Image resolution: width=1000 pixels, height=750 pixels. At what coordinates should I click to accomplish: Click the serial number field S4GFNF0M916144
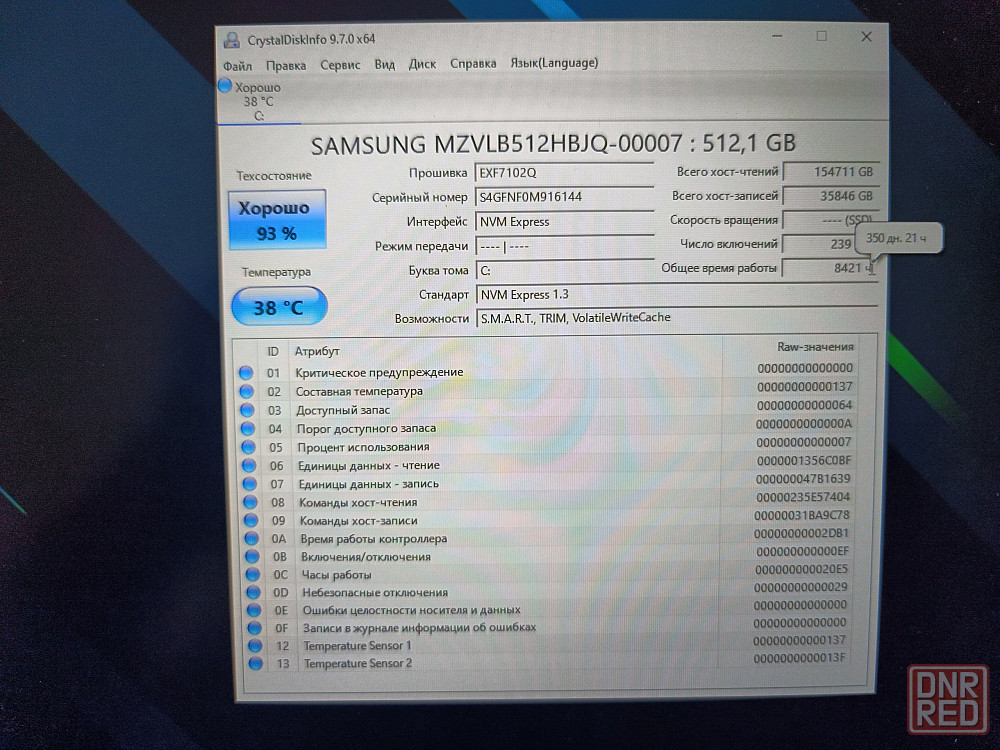pos(564,197)
